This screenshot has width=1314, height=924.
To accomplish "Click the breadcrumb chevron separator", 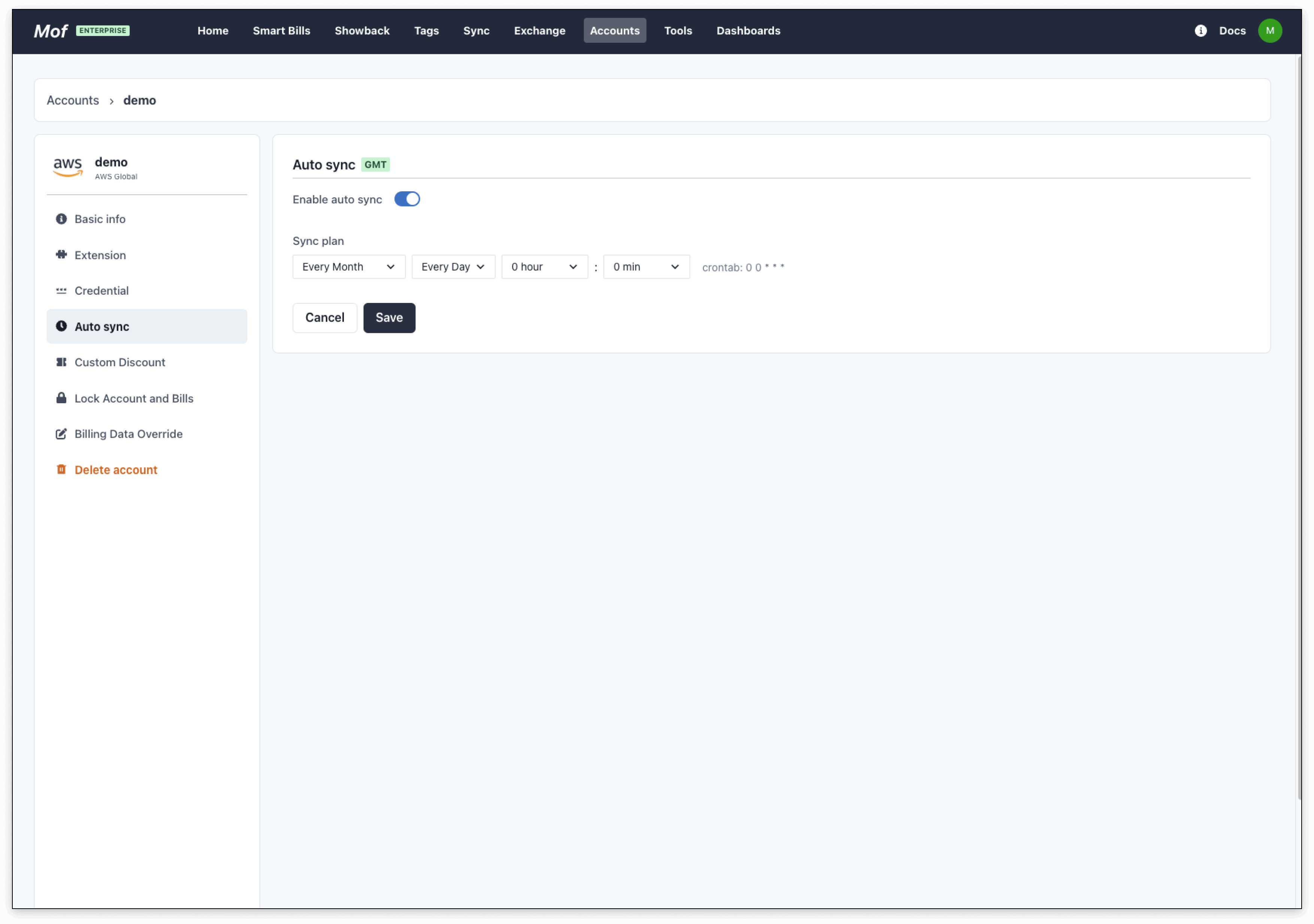I will pyautogui.click(x=111, y=101).
